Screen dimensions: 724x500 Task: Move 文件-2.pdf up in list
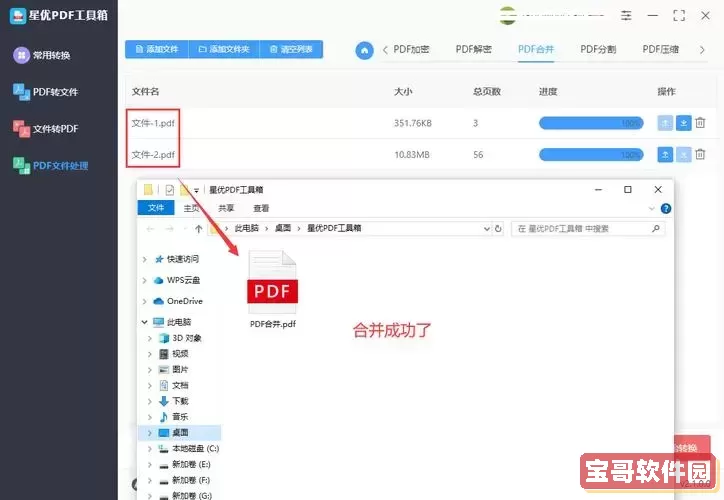665,154
